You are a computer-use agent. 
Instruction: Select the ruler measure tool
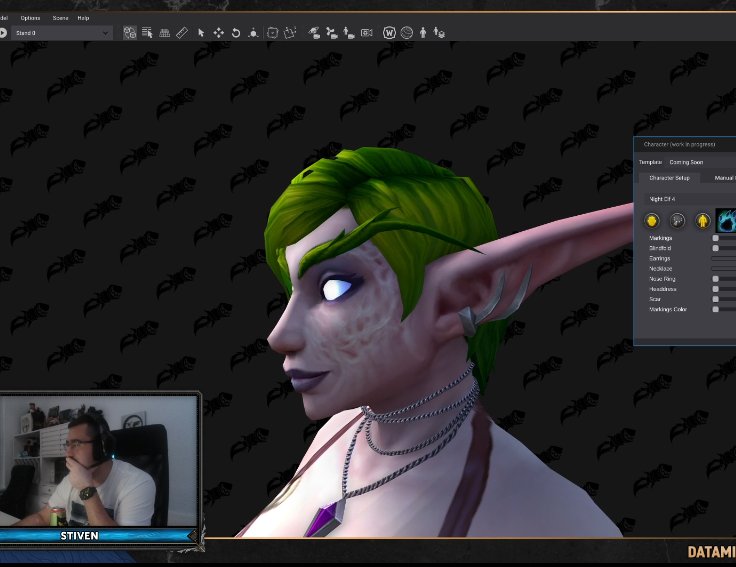(x=182, y=33)
